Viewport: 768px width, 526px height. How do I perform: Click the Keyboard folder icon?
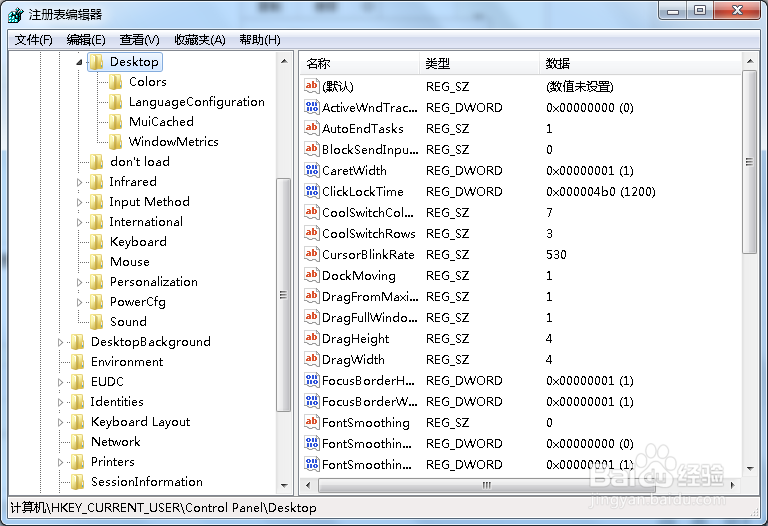[96, 242]
